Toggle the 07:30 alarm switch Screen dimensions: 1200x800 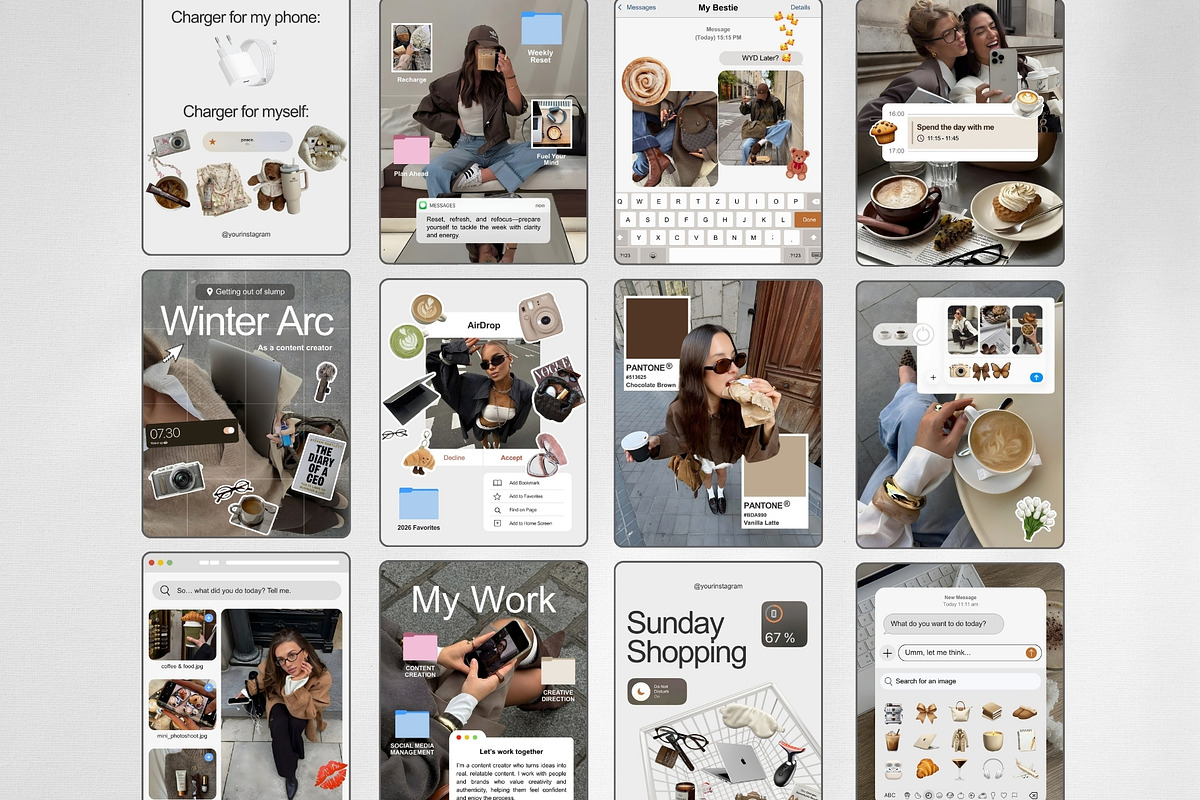tap(230, 431)
